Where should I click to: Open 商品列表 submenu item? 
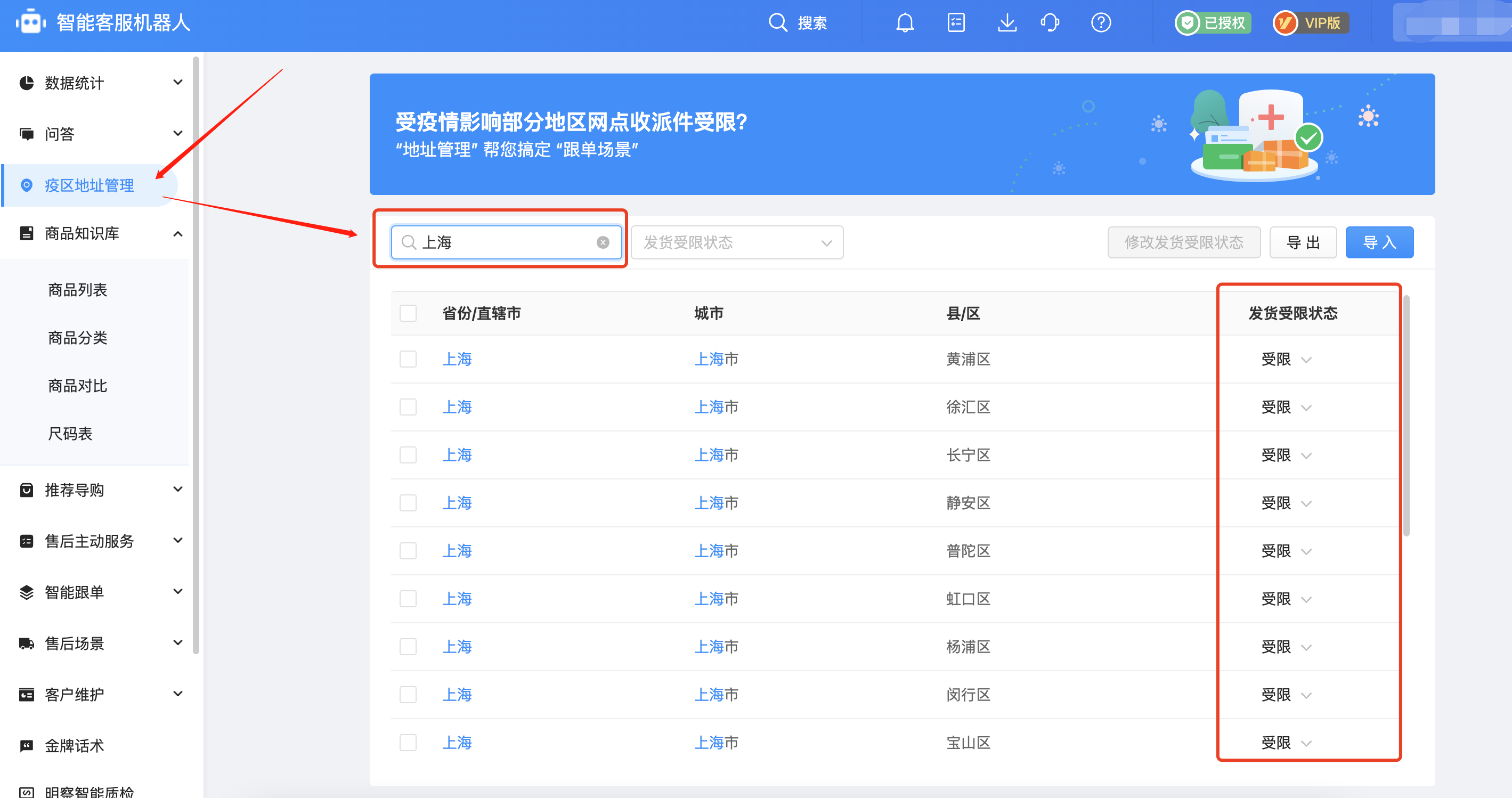[77, 290]
